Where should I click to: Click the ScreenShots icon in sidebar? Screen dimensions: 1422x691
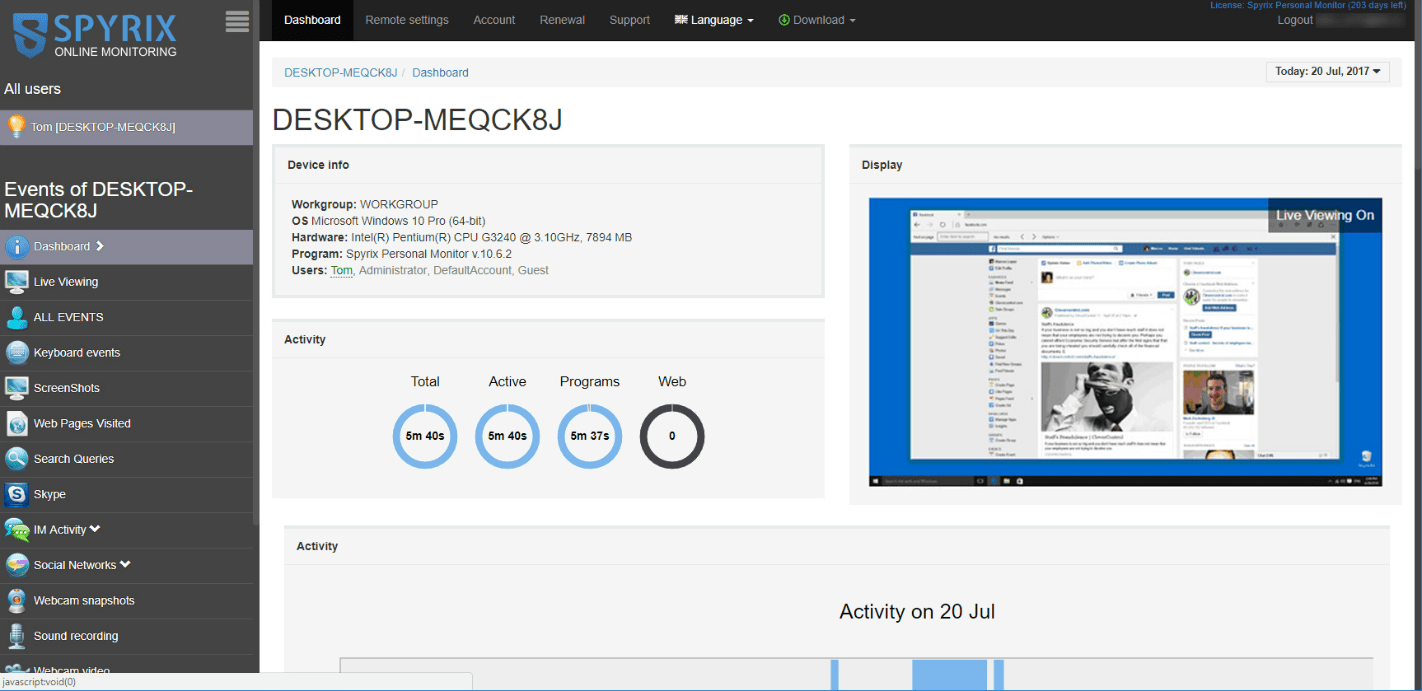(x=16, y=388)
